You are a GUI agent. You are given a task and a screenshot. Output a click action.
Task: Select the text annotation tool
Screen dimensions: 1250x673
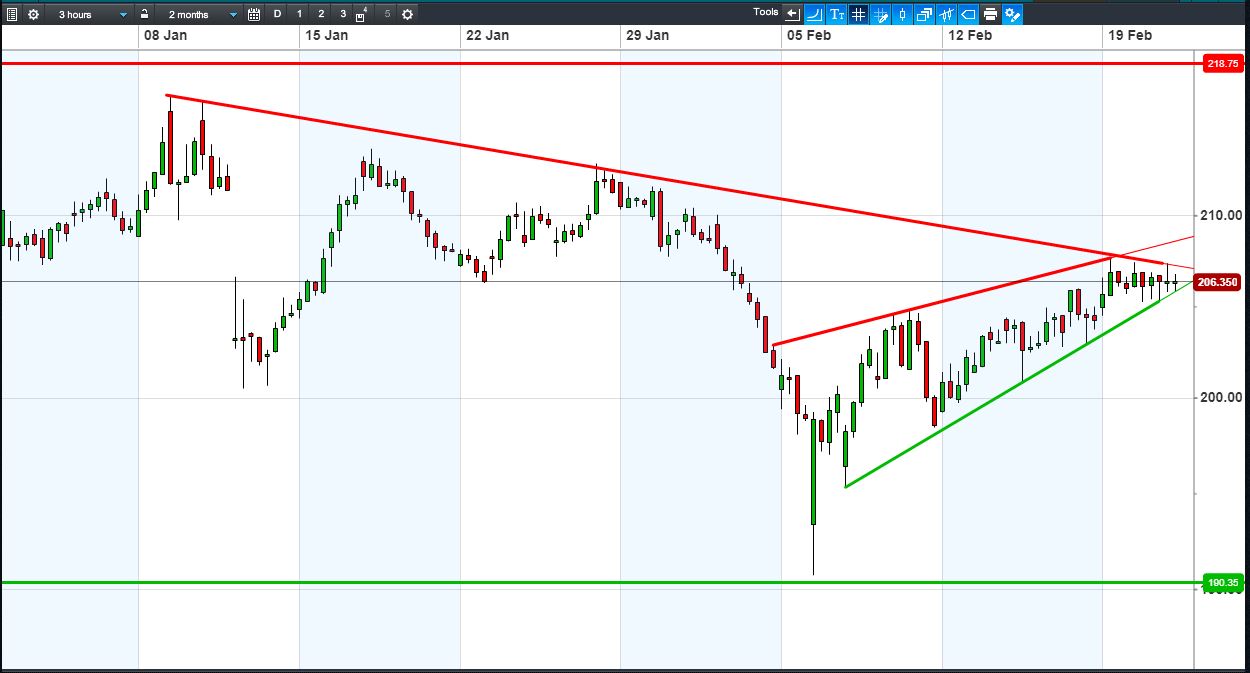pos(837,14)
